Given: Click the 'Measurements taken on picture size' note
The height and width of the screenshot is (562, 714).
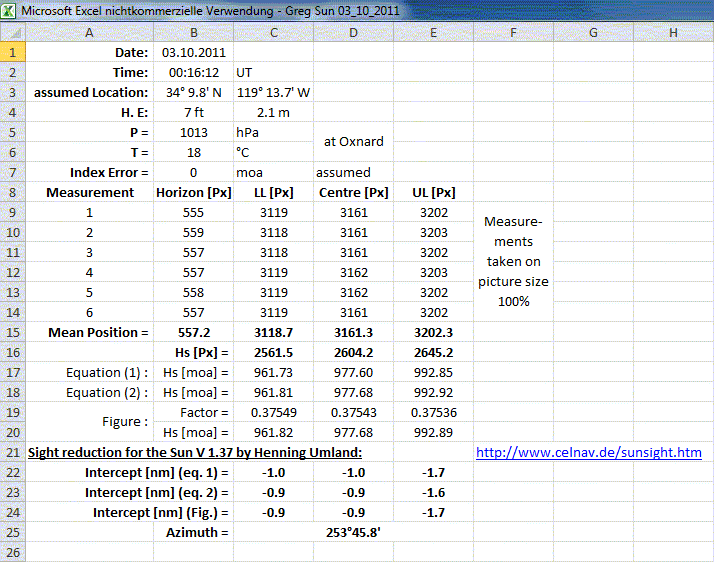Looking at the screenshot, I should (513, 261).
